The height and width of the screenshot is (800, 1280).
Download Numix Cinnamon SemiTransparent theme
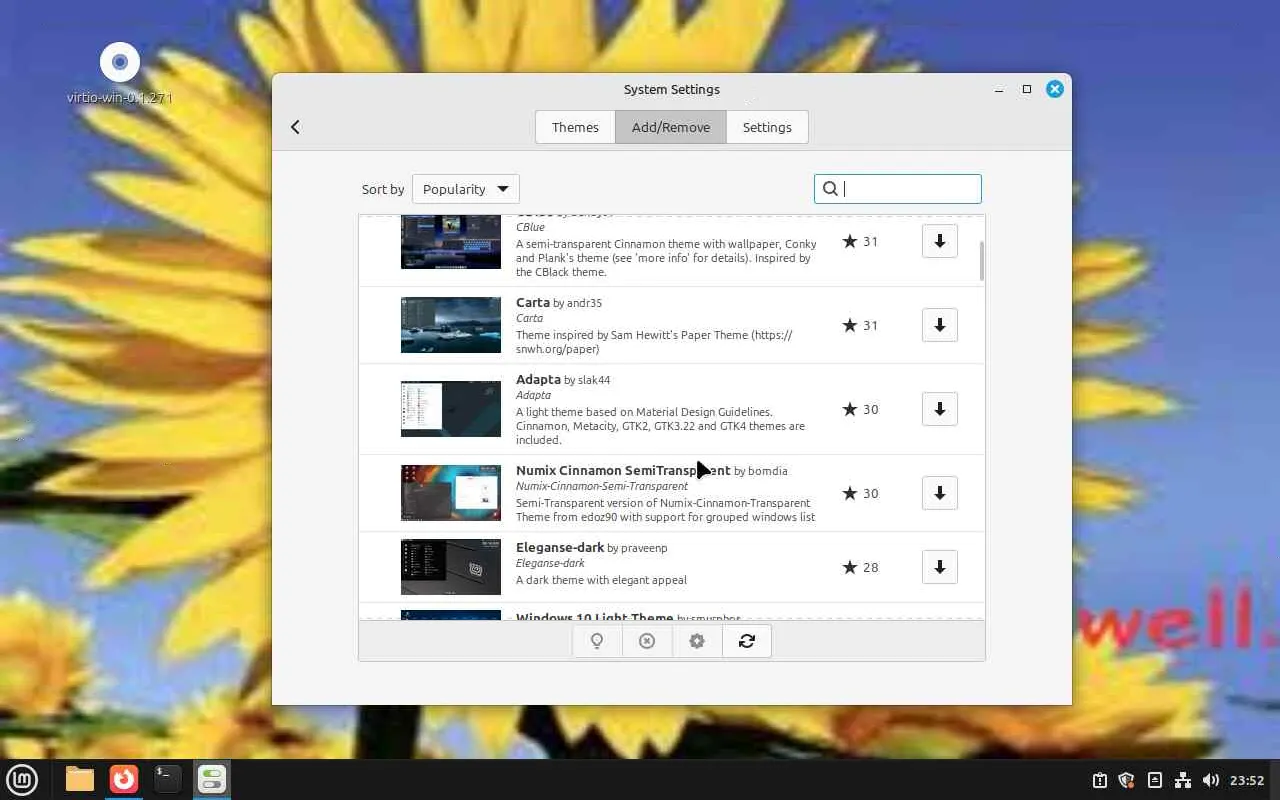[x=940, y=493]
